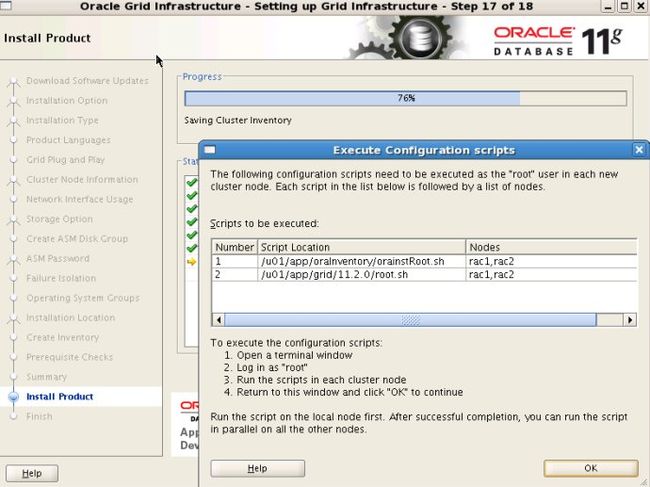Click number 2 cell in script table

point(235,274)
